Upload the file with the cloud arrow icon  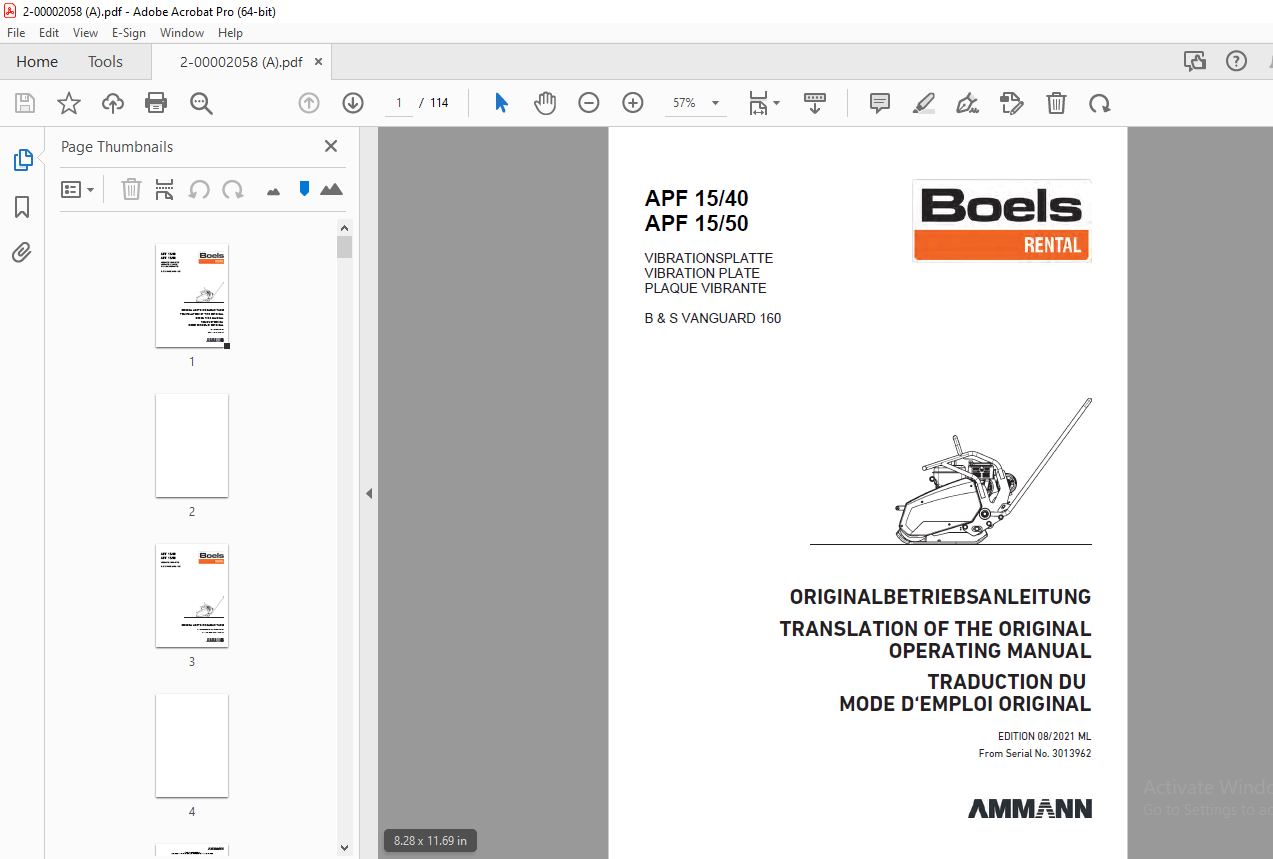click(113, 103)
